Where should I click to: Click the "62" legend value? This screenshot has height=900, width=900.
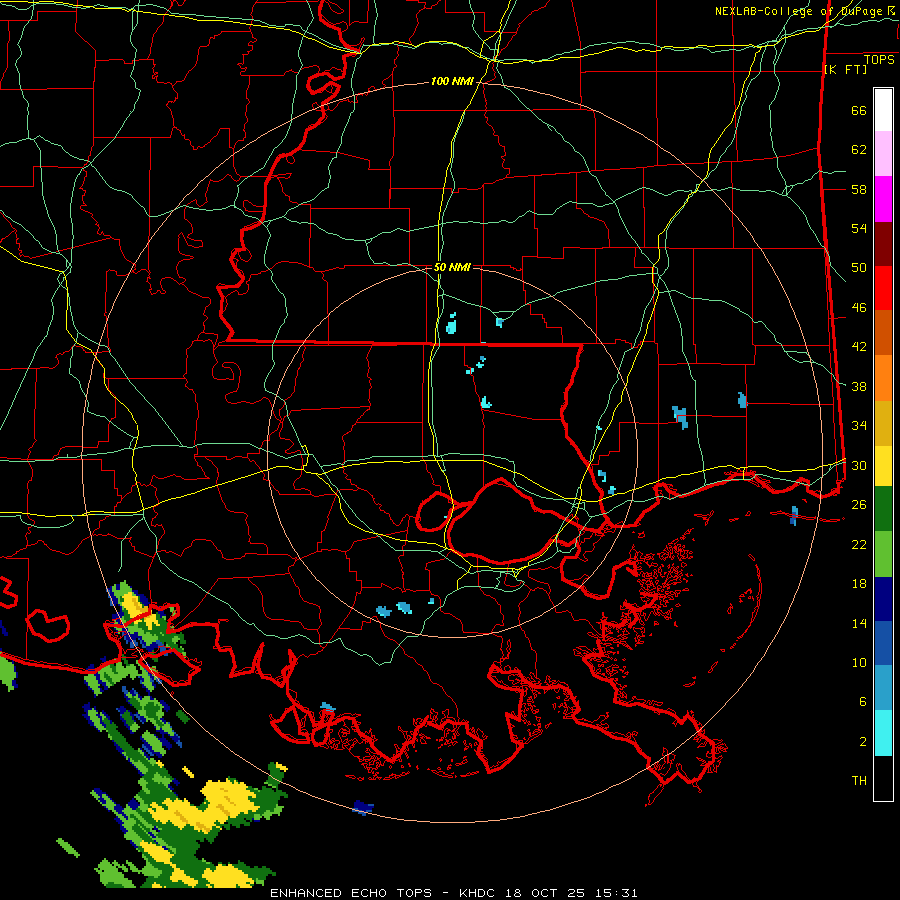(x=859, y=150)
